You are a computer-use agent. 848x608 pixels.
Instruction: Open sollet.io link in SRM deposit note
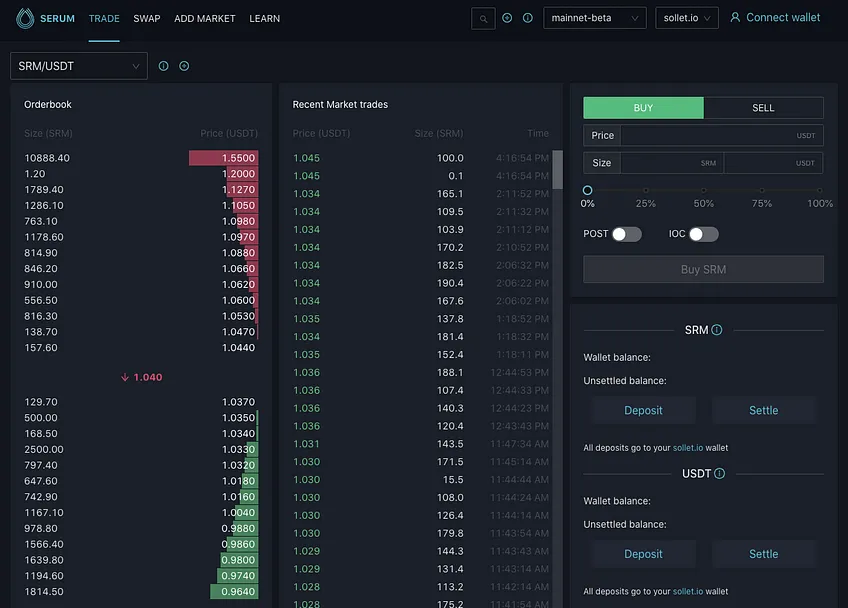688,448
